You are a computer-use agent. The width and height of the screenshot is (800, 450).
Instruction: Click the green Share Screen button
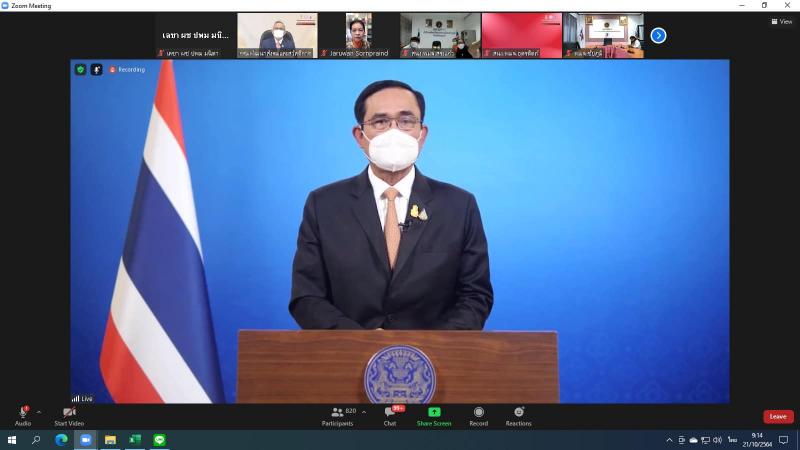point(434,416)
